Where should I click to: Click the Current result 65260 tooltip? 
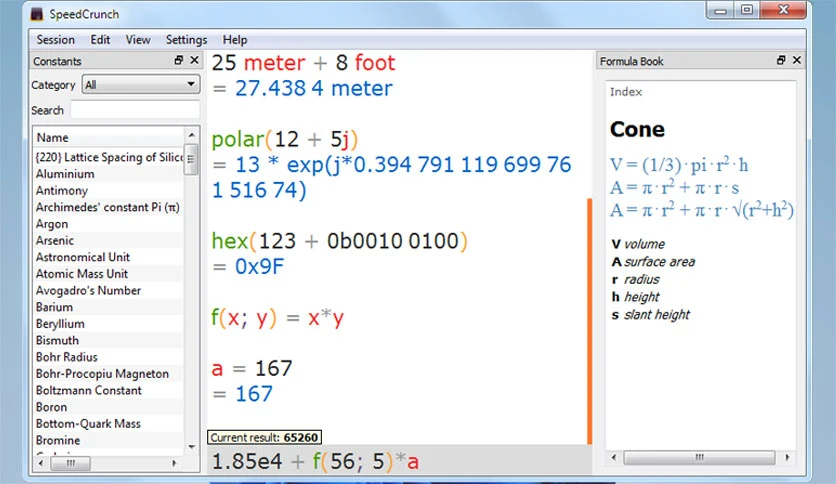[264, 438]
